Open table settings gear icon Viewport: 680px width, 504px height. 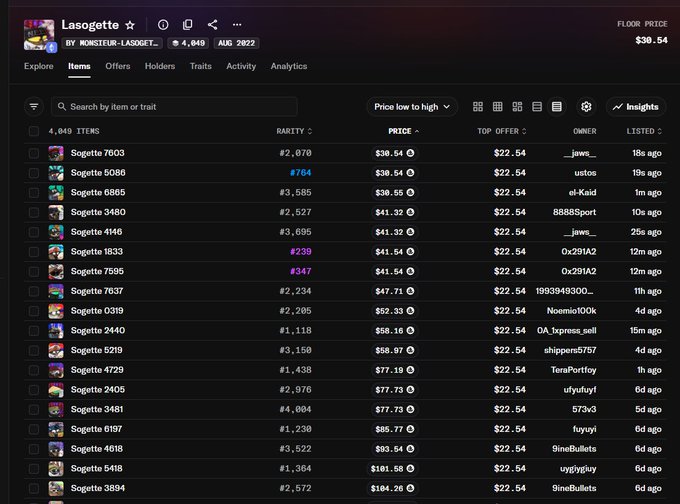point(586,107)
